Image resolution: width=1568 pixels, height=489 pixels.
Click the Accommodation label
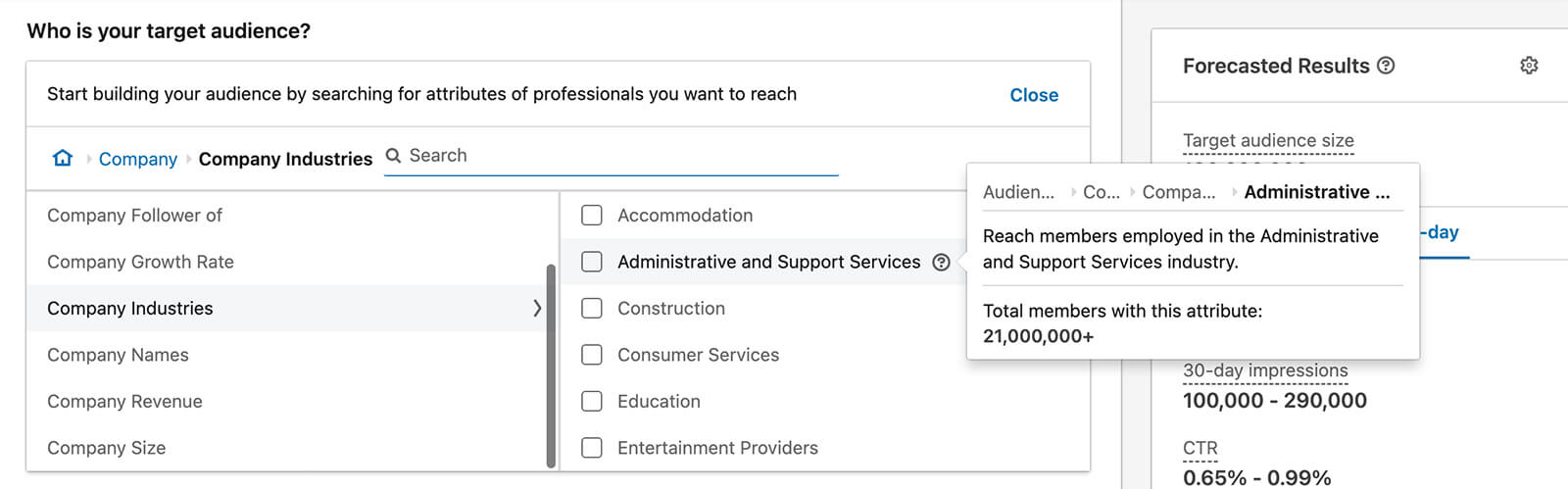685,216
